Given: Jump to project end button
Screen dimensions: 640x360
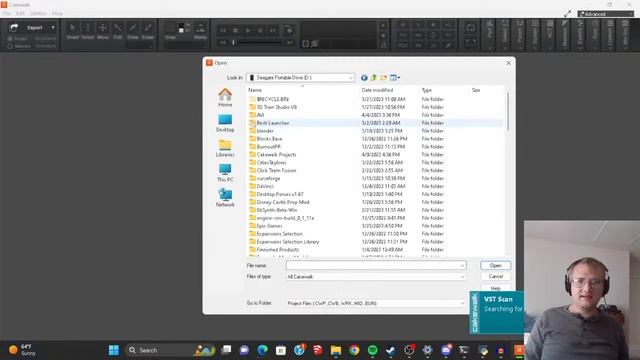Looking at the screenshot, I should [x=289, y=42].
